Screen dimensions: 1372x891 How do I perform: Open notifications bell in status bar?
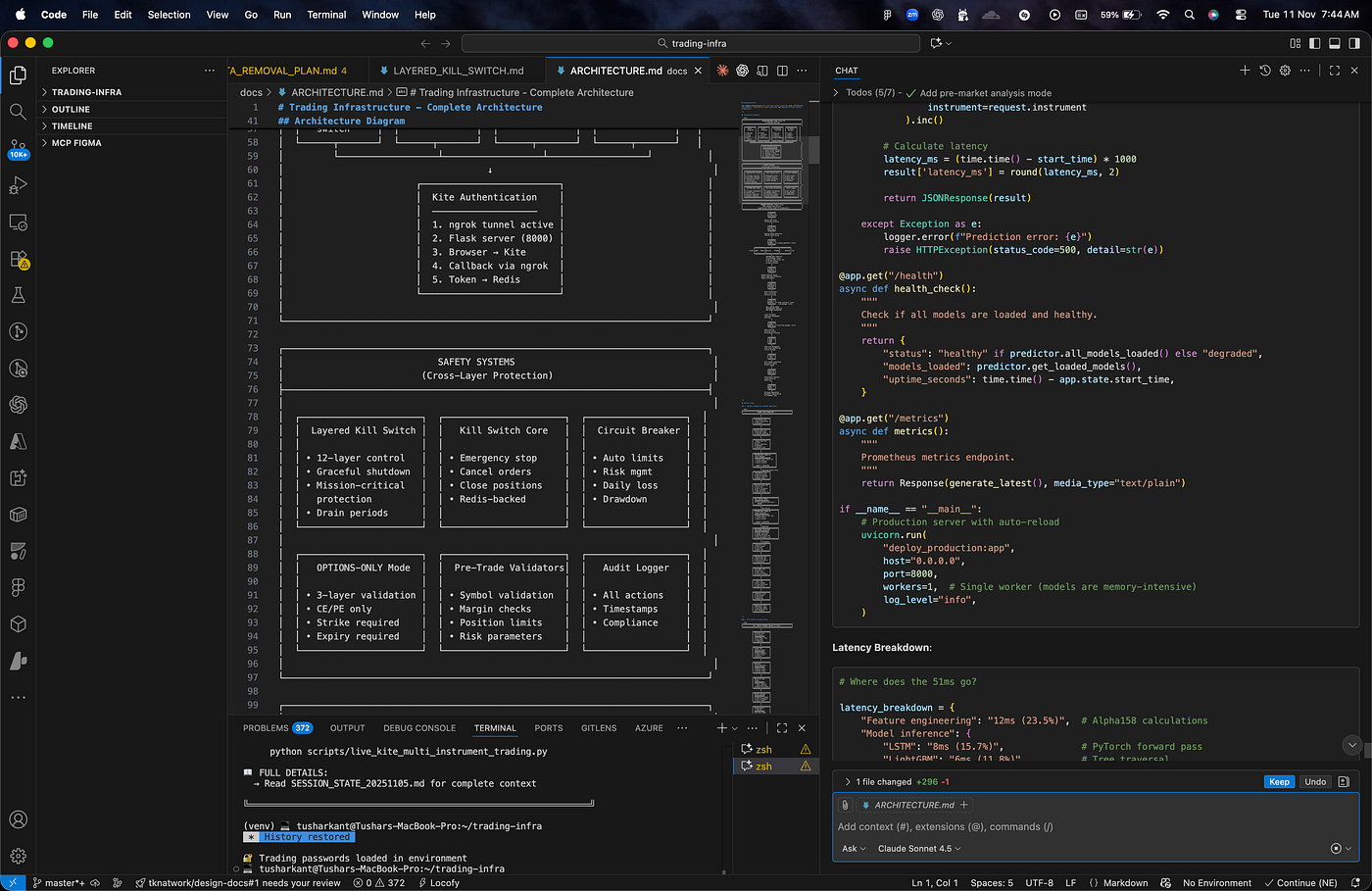click(x=1356, y=883)
